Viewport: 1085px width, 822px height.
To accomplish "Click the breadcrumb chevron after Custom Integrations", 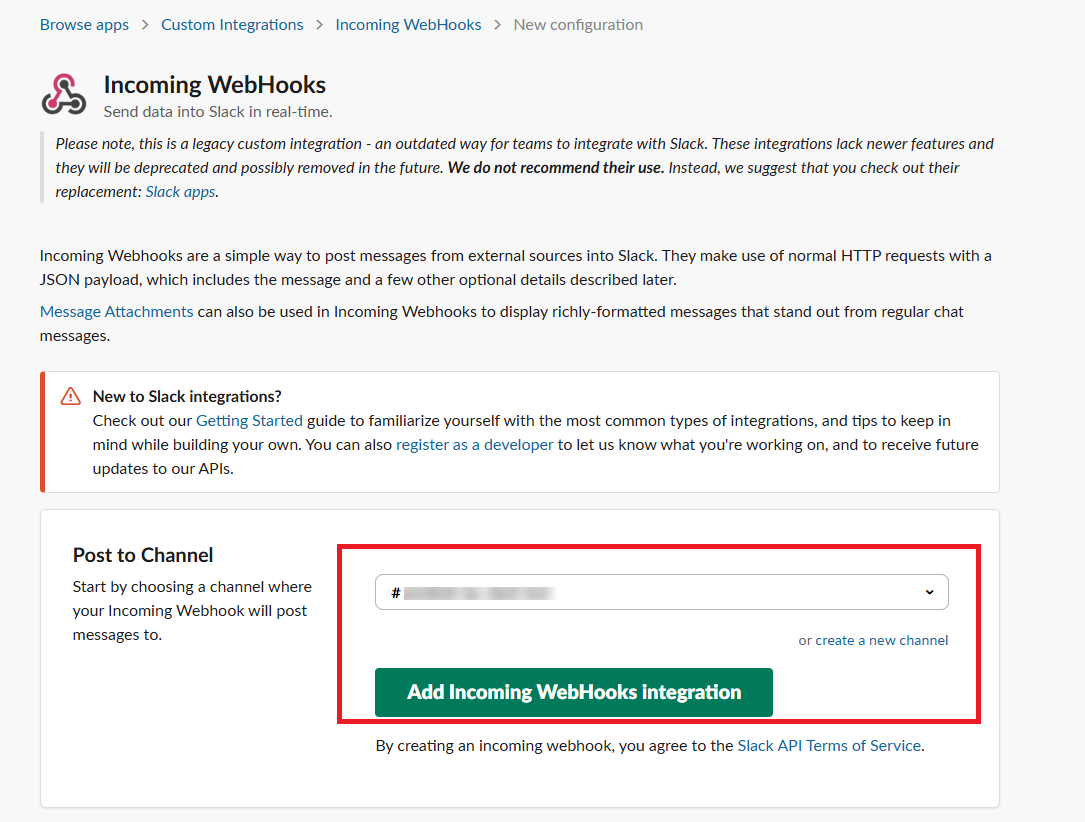I will click(319, 25).
